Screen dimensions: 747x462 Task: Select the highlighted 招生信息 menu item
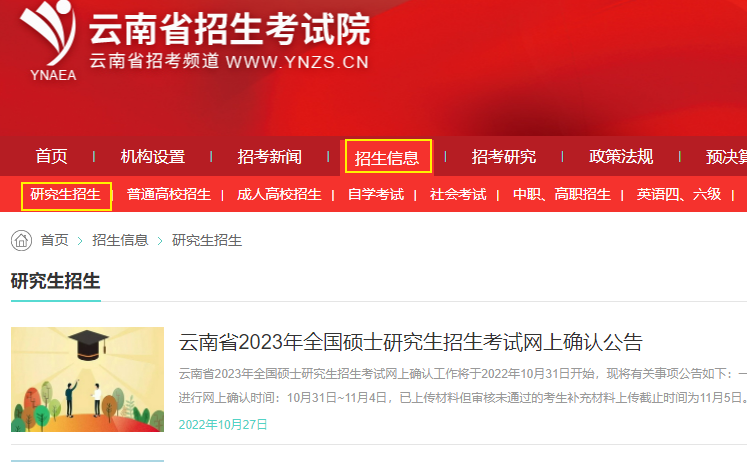[x=387, y=157]
